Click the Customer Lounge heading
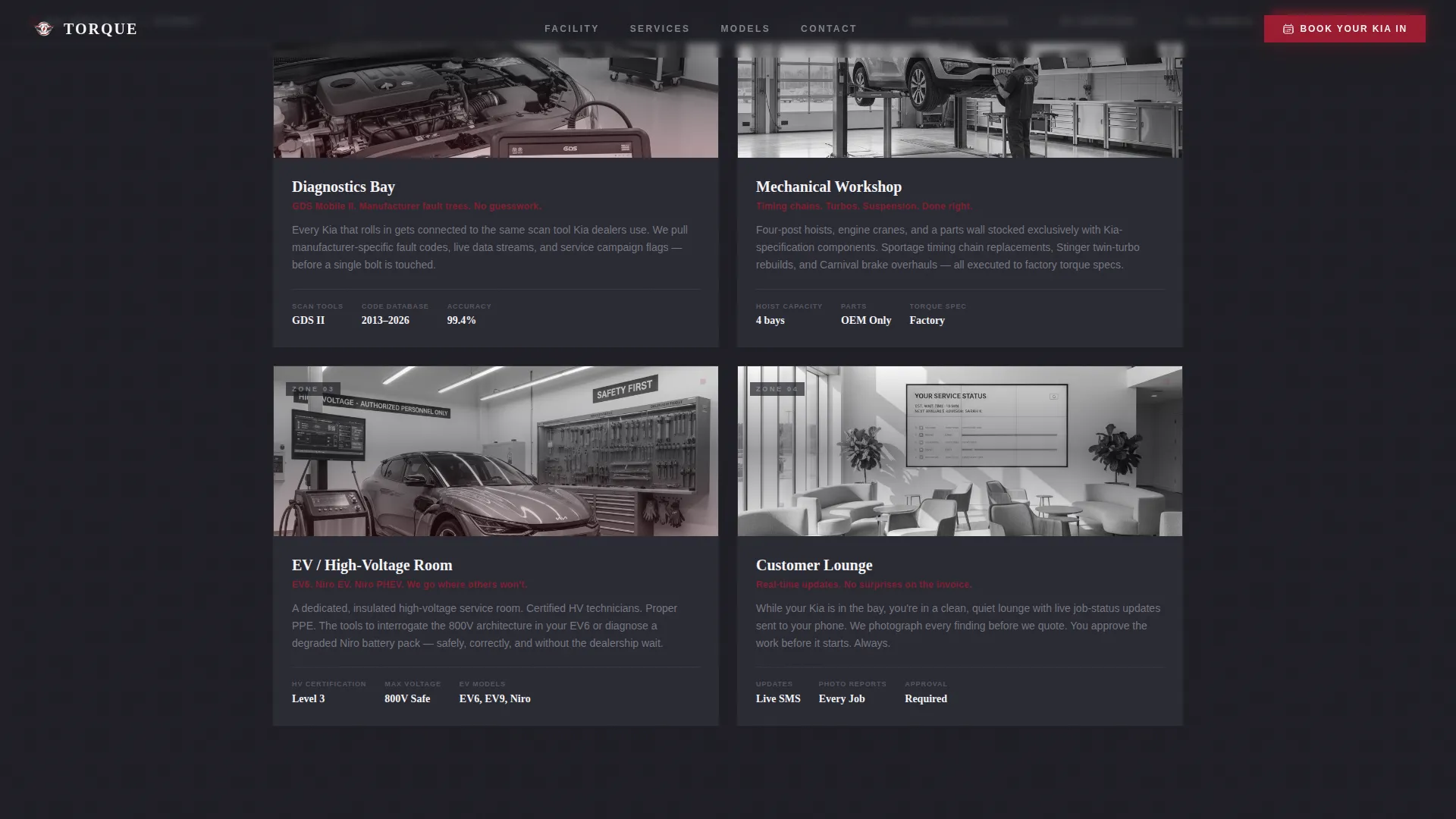The width and height of the screenshot is (1456, 819). click(x=814, y=565)
